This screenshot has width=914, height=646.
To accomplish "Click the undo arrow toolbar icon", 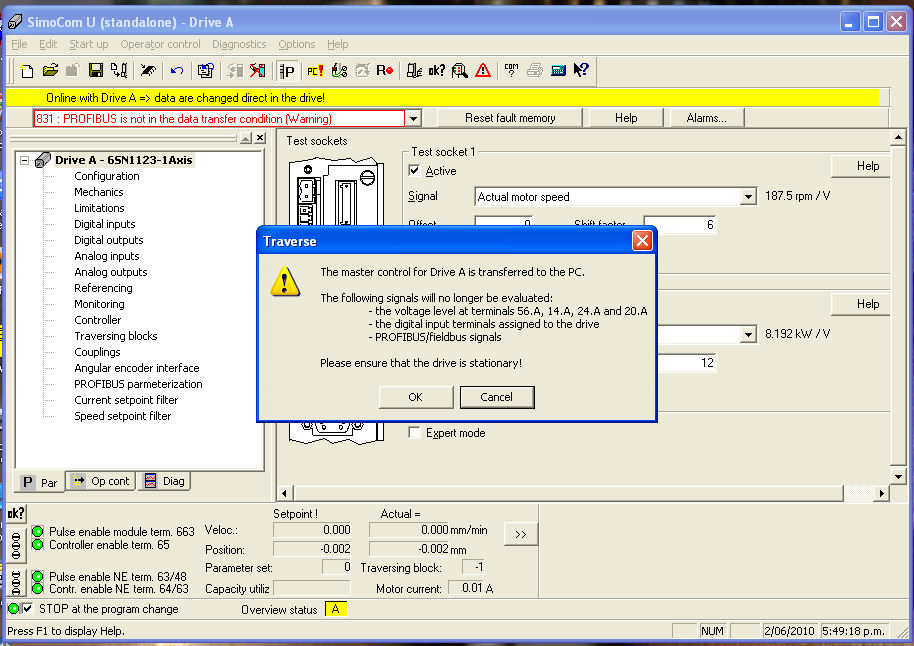I will (x=177, y=71).
